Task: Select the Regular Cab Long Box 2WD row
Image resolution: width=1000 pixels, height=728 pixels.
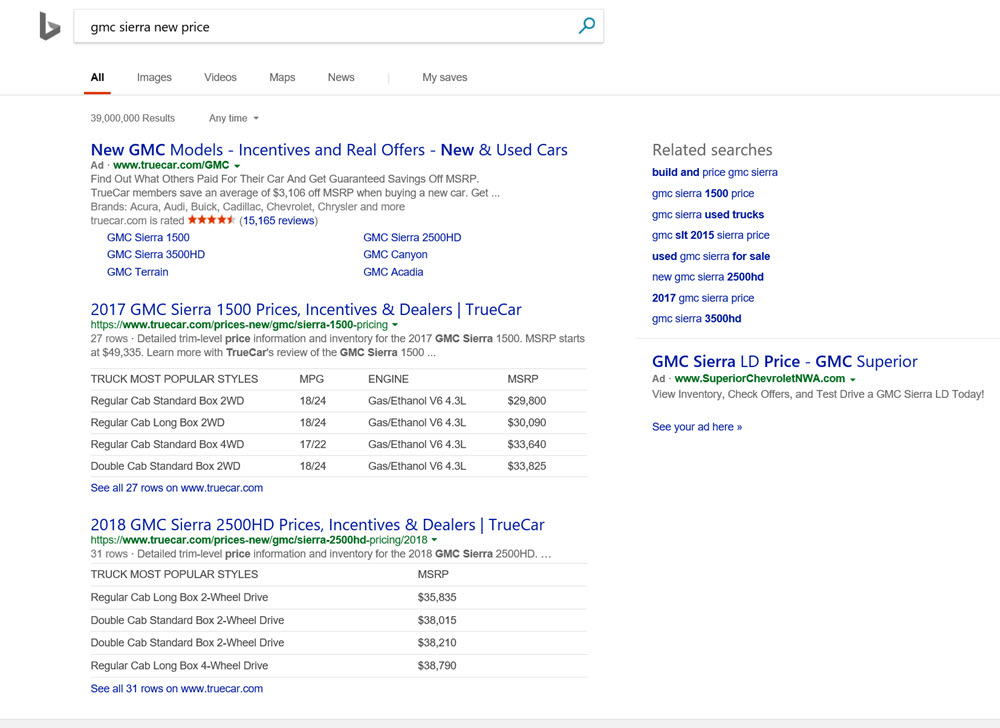Action: point(339,423)
